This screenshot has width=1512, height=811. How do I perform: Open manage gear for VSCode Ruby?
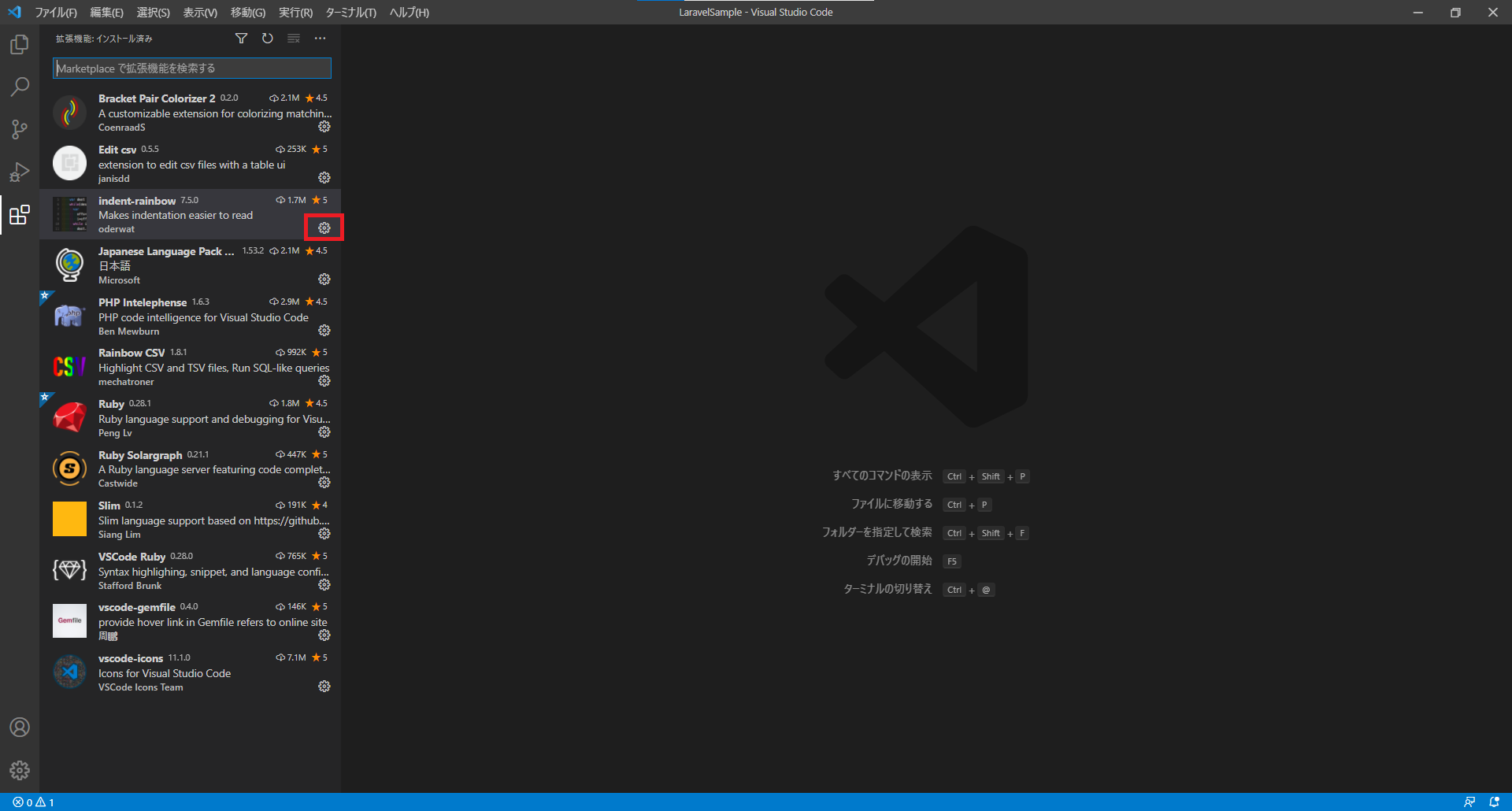click(x=324, y=585)
